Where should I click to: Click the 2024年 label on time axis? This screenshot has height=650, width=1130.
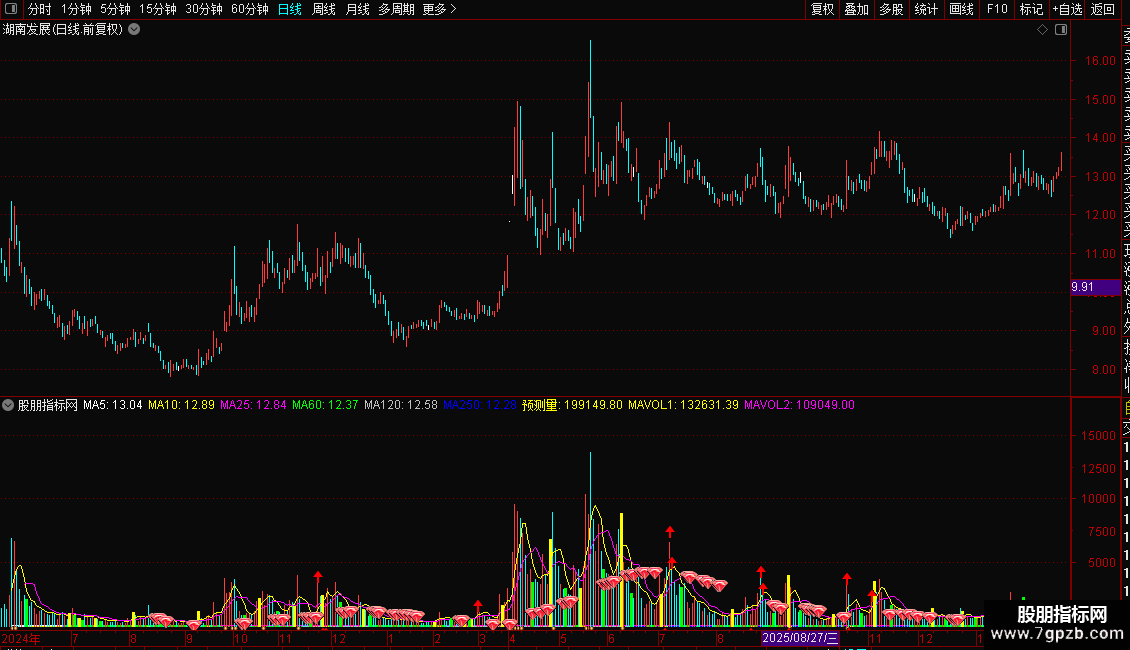coord(21,638)
